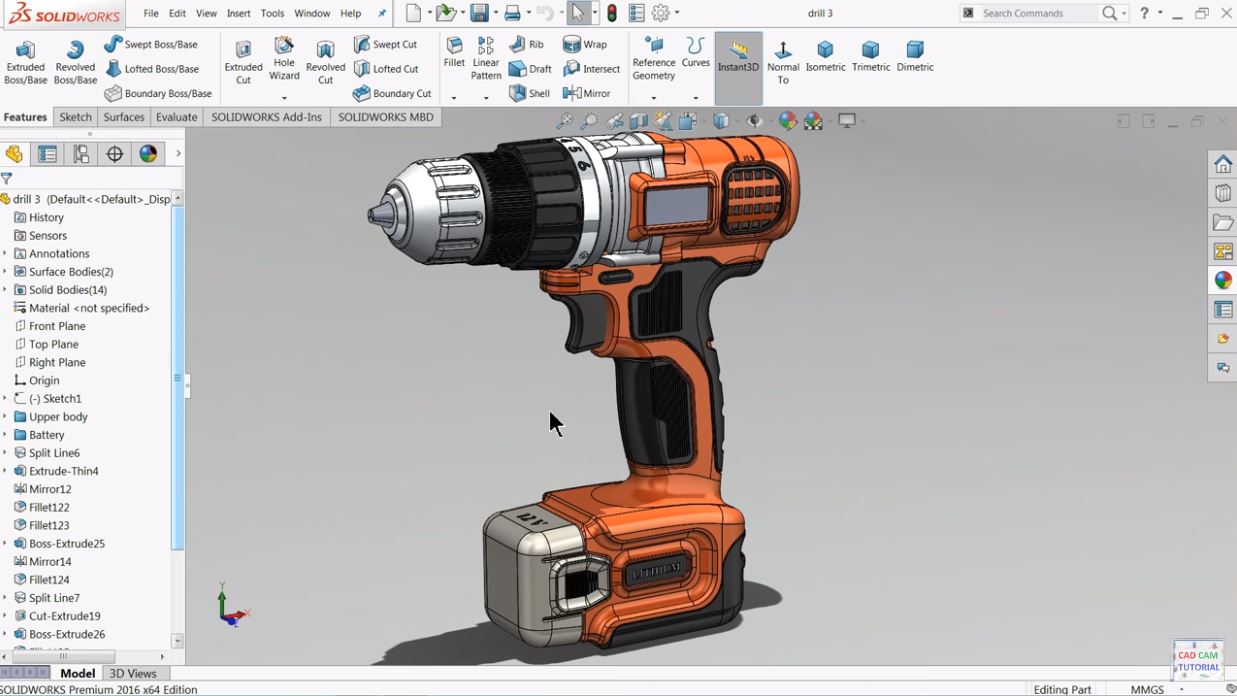Click the Boundary Cut button
The height and width of the screenshot is (696, 1237).
point(392,93)
